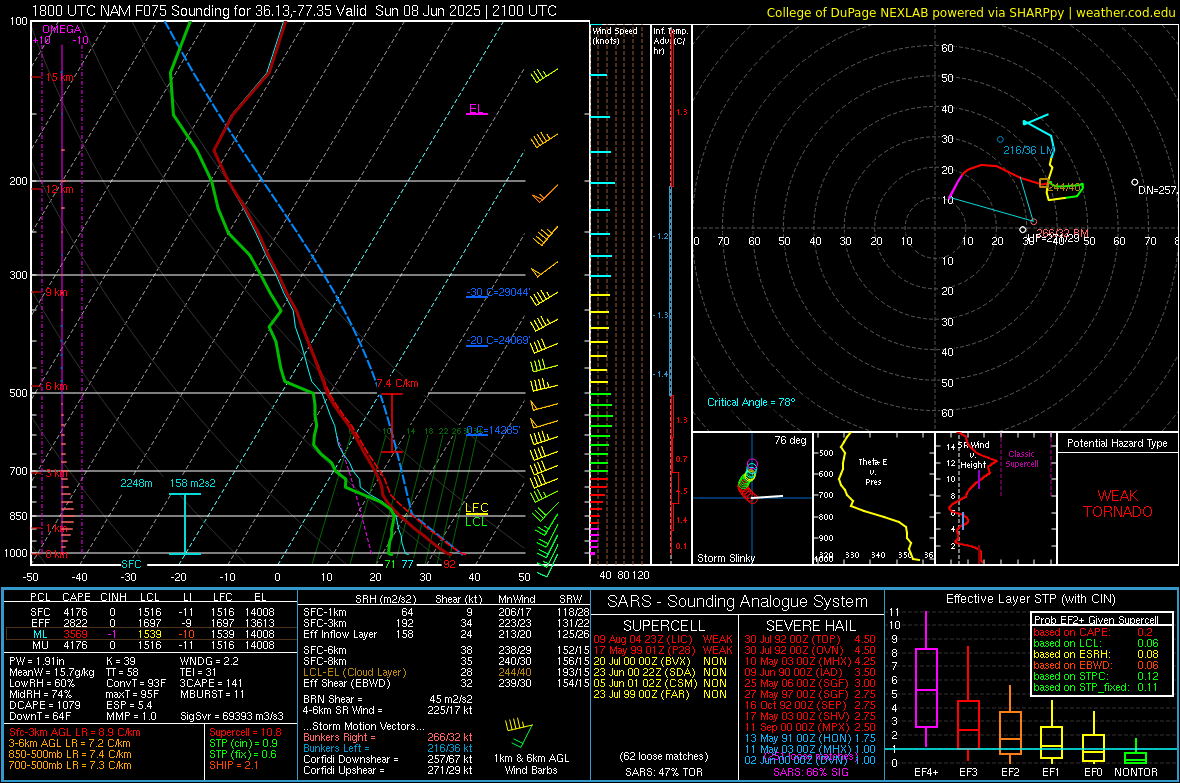Select the 09 Aug 04 23Z (LIC) analogue

(663, 639)
